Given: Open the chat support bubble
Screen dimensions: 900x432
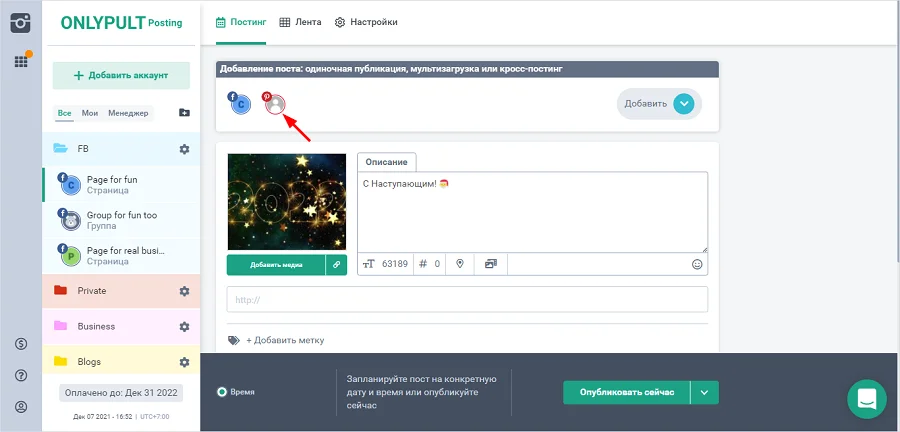Looking at the screenshot, I should pyautogui.click(x=866, y=398).
